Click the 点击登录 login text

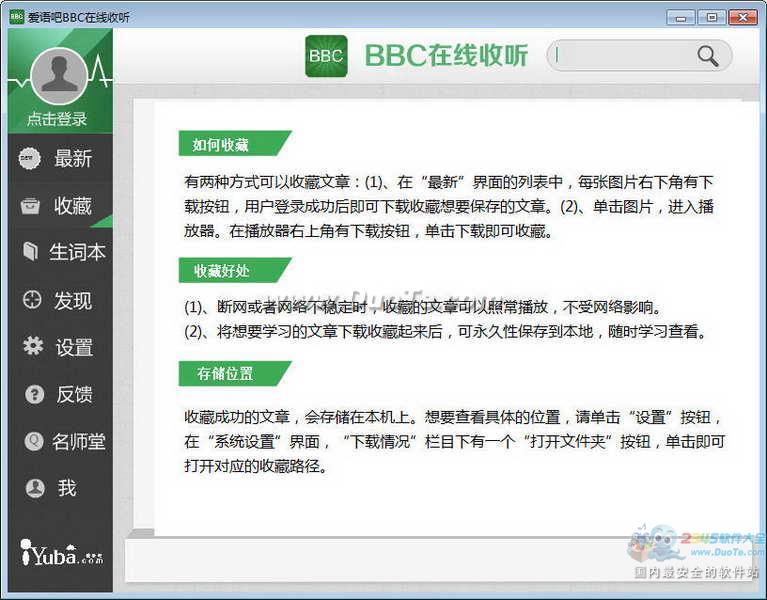click(x=57, y=119)
